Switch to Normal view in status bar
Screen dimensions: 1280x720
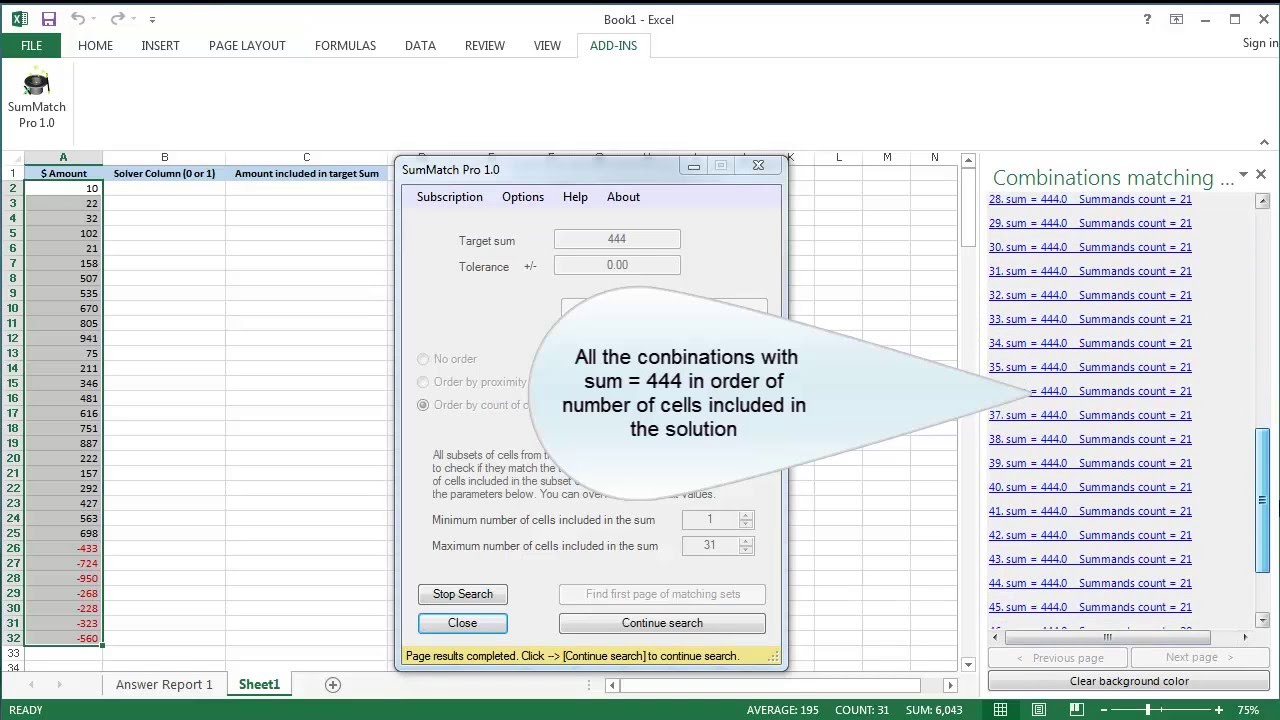tap(1000, 710)
